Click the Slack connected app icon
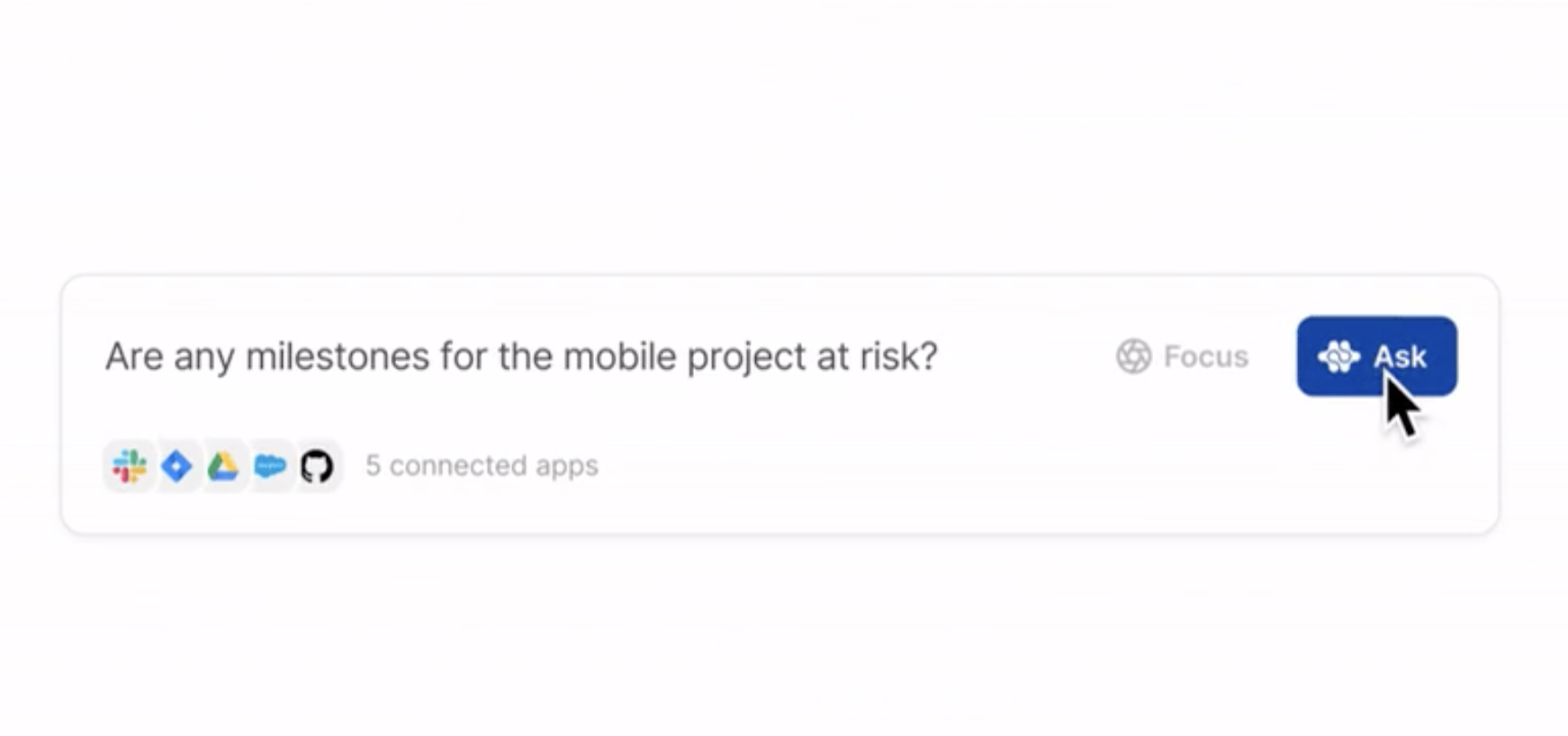This screenshot has width=1568, height=736. coord(130,466)
